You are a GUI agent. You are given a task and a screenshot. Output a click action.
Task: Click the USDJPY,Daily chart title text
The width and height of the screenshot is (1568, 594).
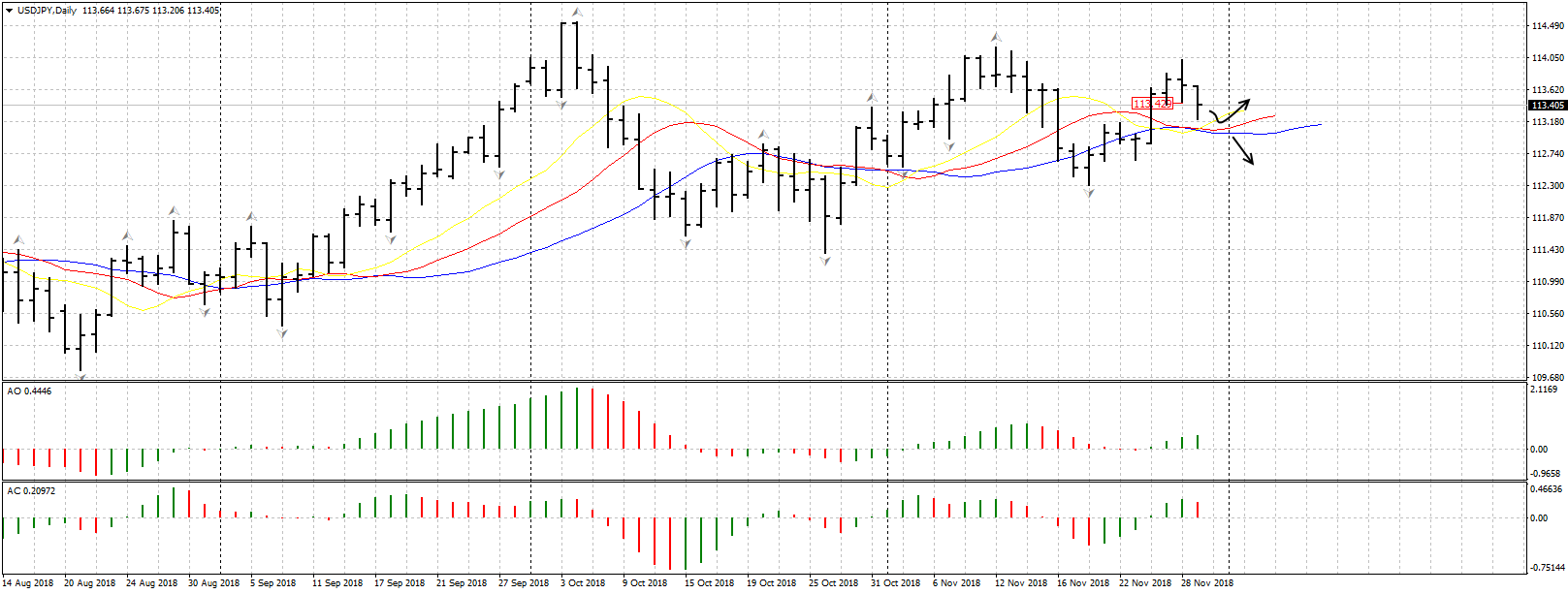48,11
